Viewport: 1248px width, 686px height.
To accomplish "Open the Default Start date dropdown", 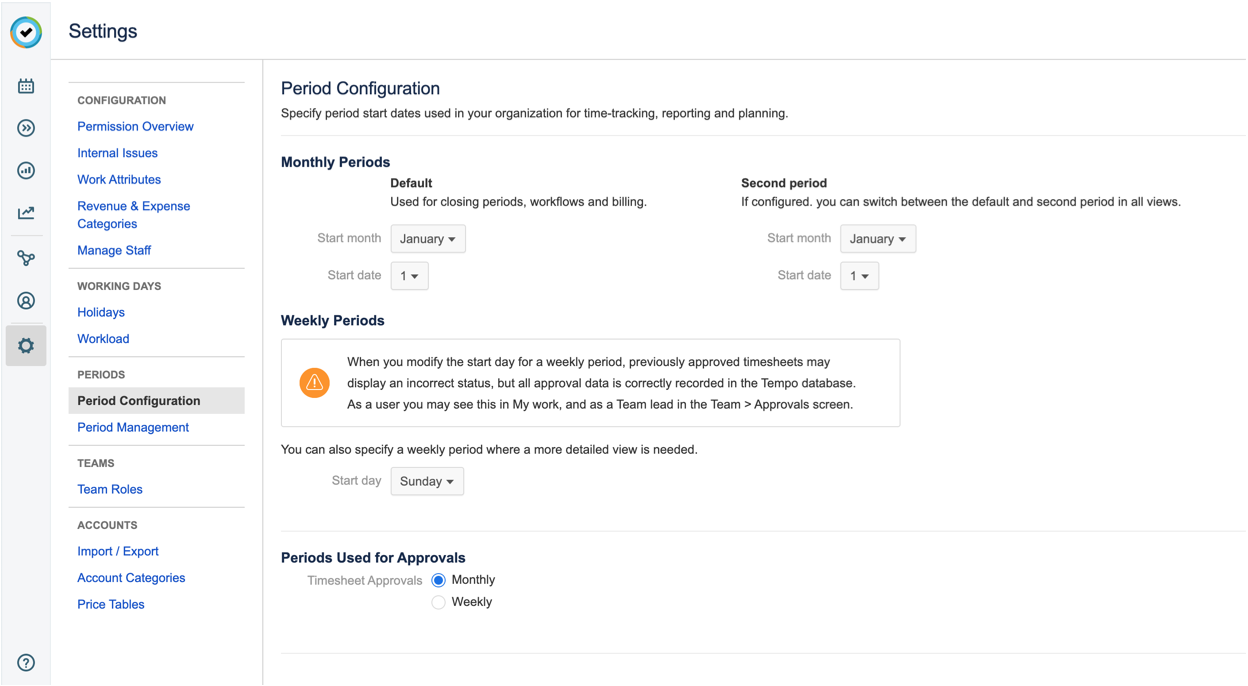I will tap(409, 276).
